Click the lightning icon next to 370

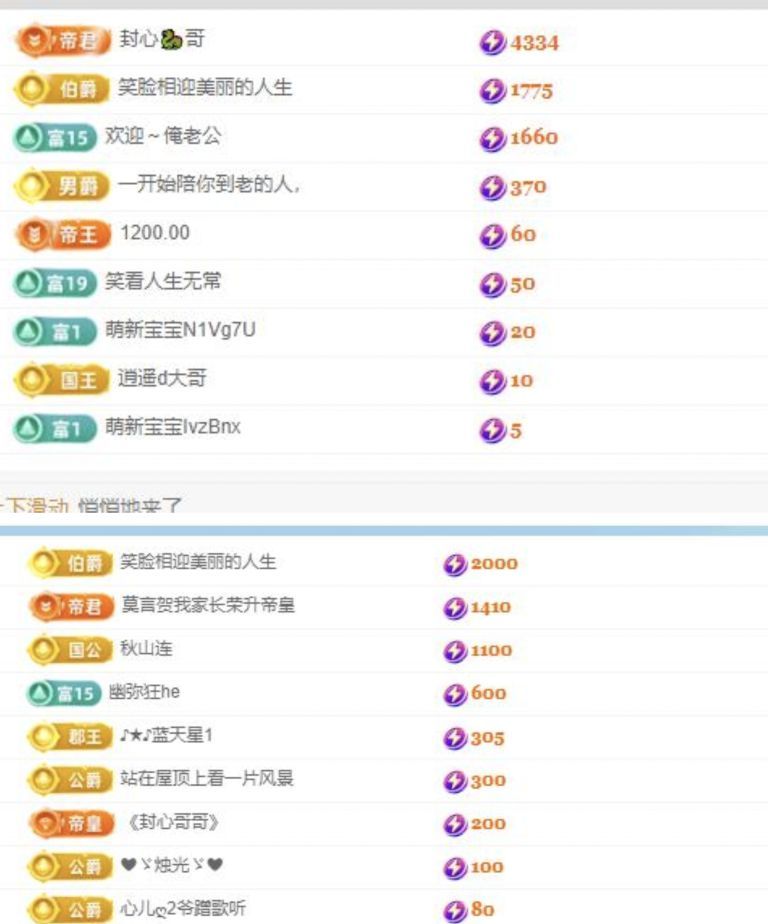(492, 188)
